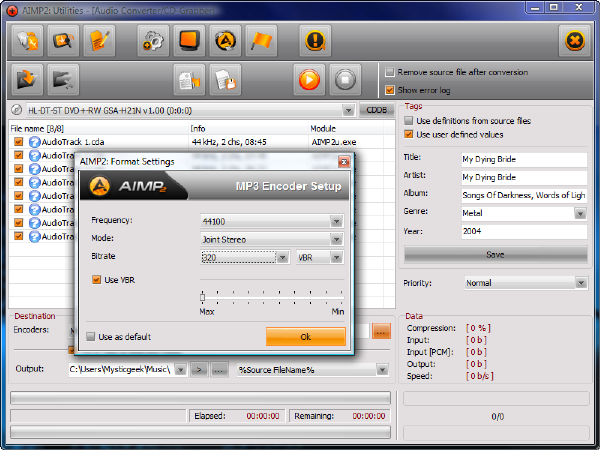Start conversion with the orange play button

309,80
